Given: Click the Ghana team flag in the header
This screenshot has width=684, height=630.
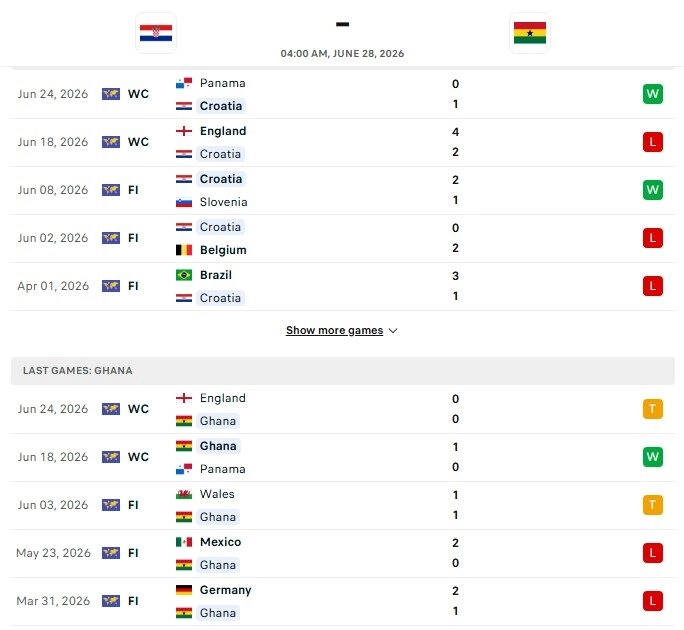Looking at the screenshot, I should (x=530, y=33).
